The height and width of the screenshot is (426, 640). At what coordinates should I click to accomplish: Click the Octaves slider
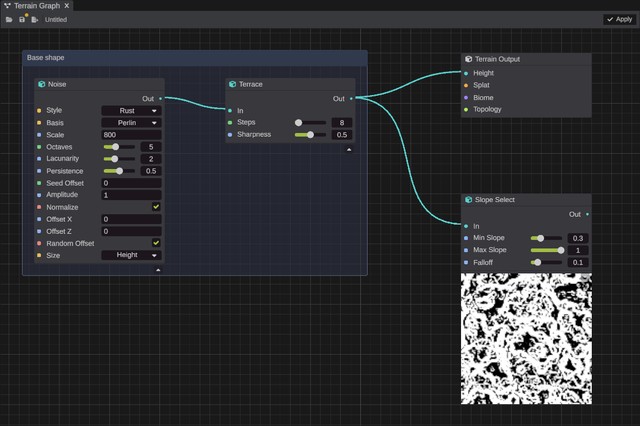[x=119, y=147]
